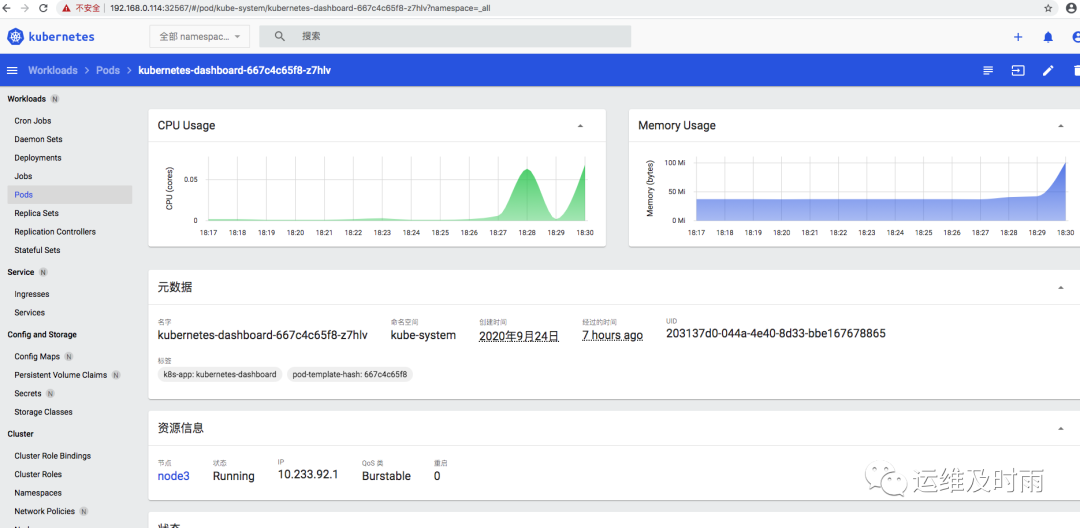Click the Burstable QoS value
Screen dimensions: 1080x528
pos(386,476)
